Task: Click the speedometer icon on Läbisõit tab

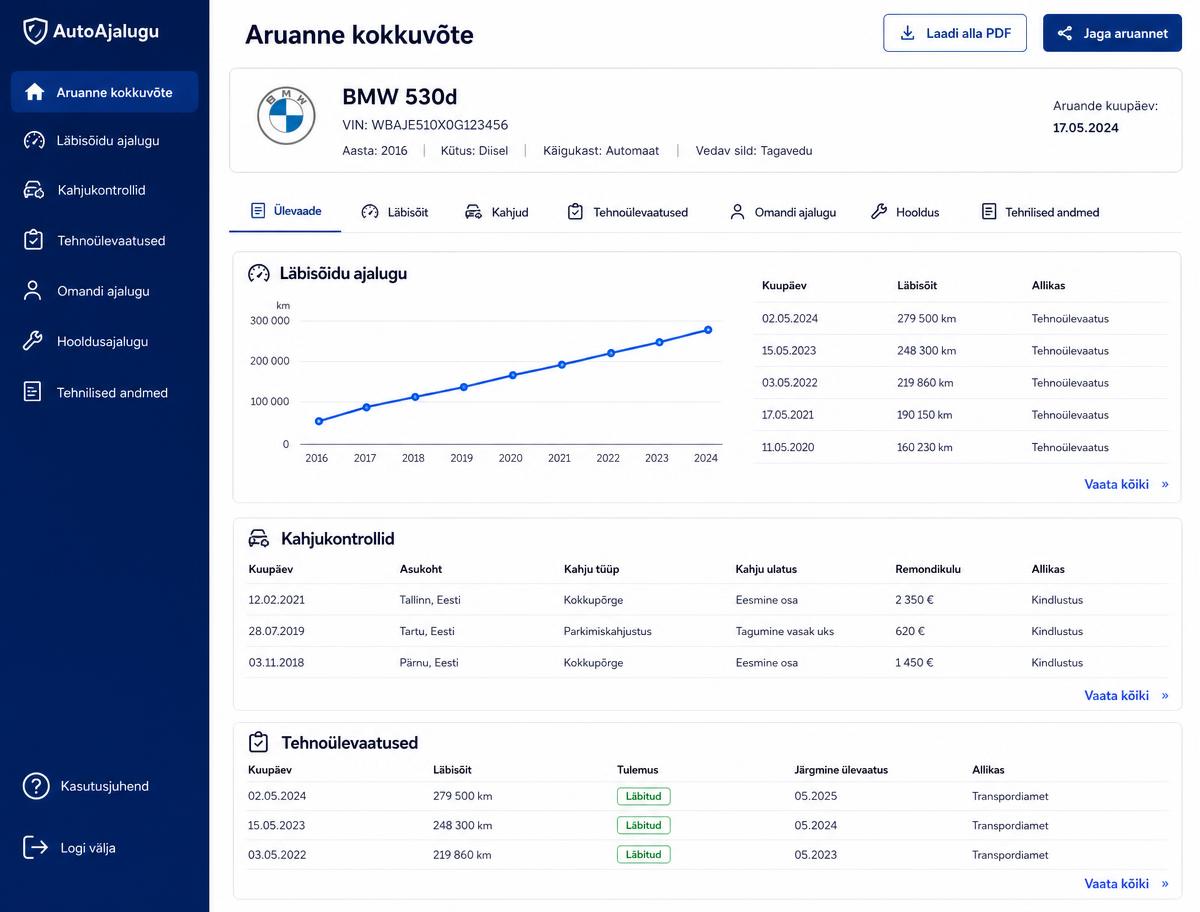Action: coord(370,212)
